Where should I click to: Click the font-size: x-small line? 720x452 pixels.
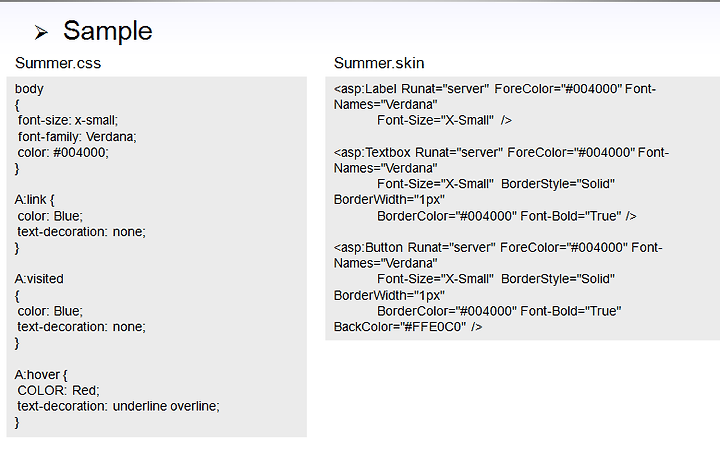click(68, 120)
